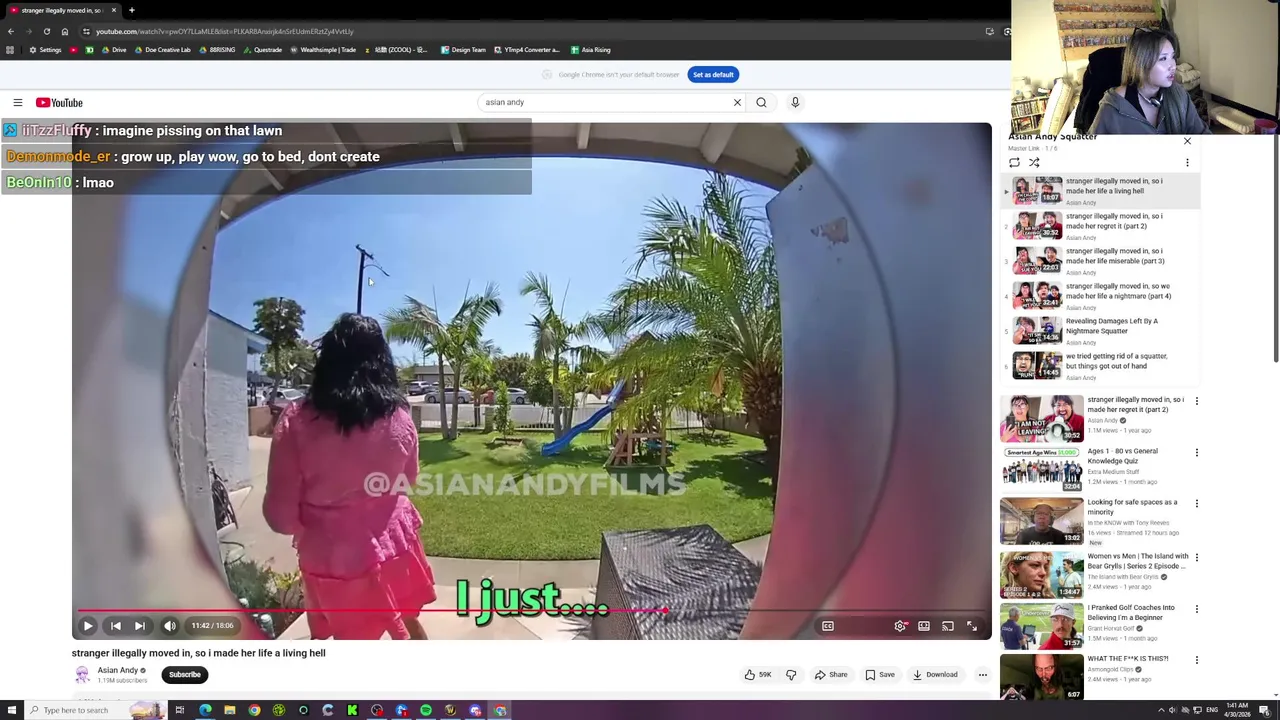1280x720 pixels.
Task: Subscribe to the Asian Andy channel
Action: pyautogui.click(x=185, y=675)
